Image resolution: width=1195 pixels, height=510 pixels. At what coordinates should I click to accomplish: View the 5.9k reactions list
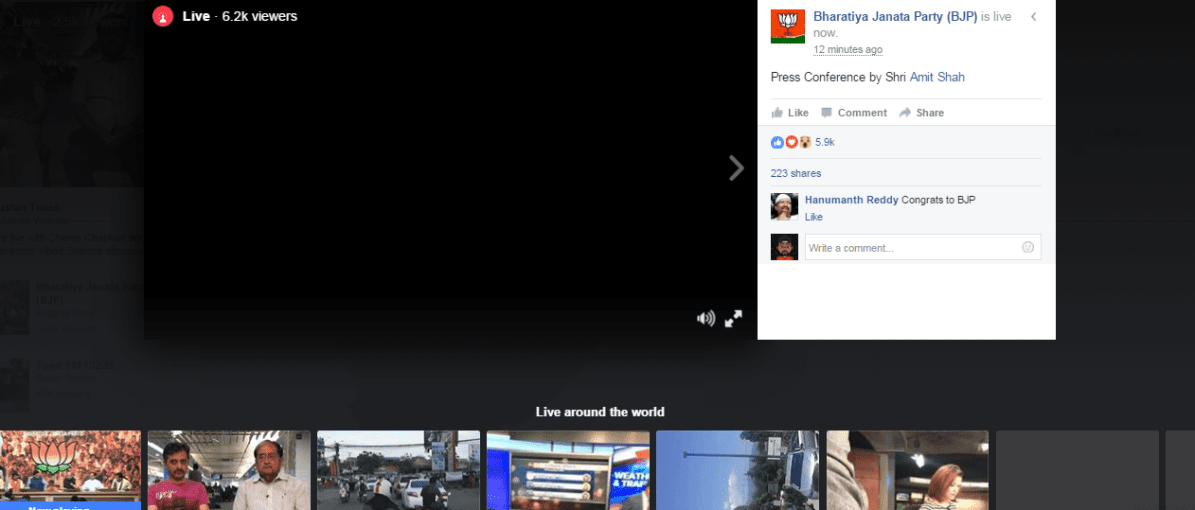[825, 142]
